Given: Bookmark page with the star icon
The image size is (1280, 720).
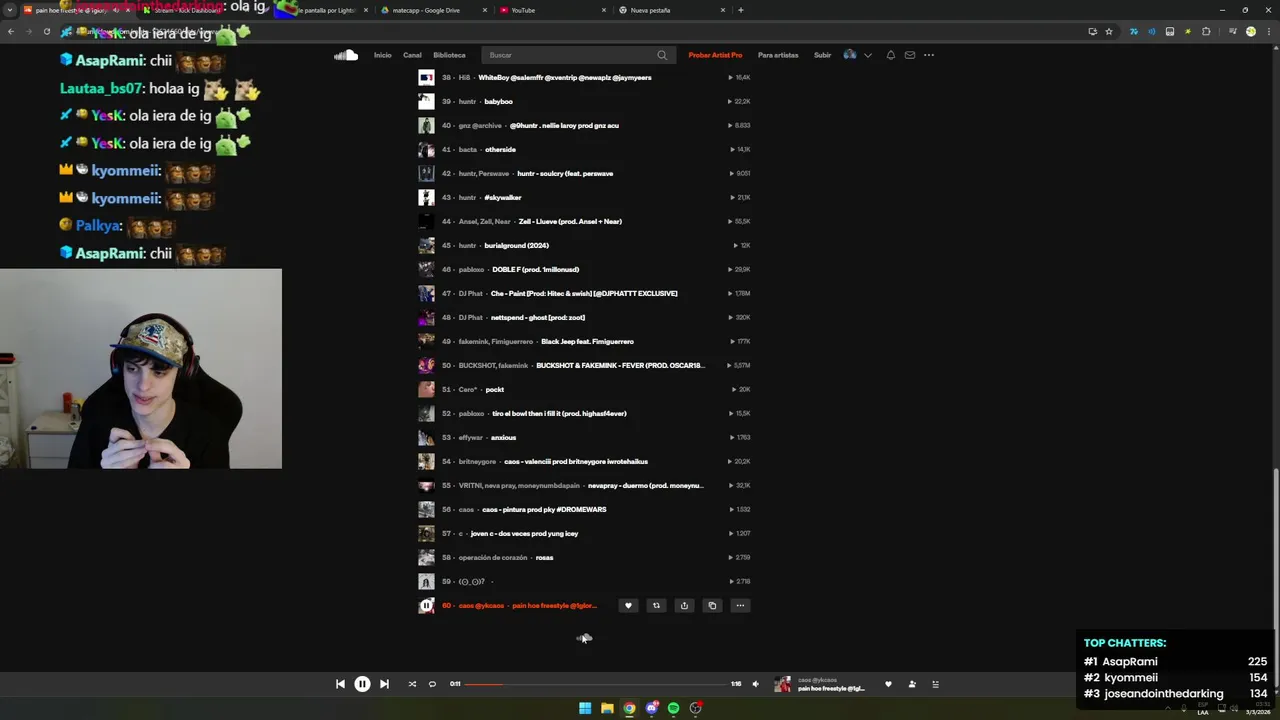Looking at the screenshot, I should coord(1109,32).
